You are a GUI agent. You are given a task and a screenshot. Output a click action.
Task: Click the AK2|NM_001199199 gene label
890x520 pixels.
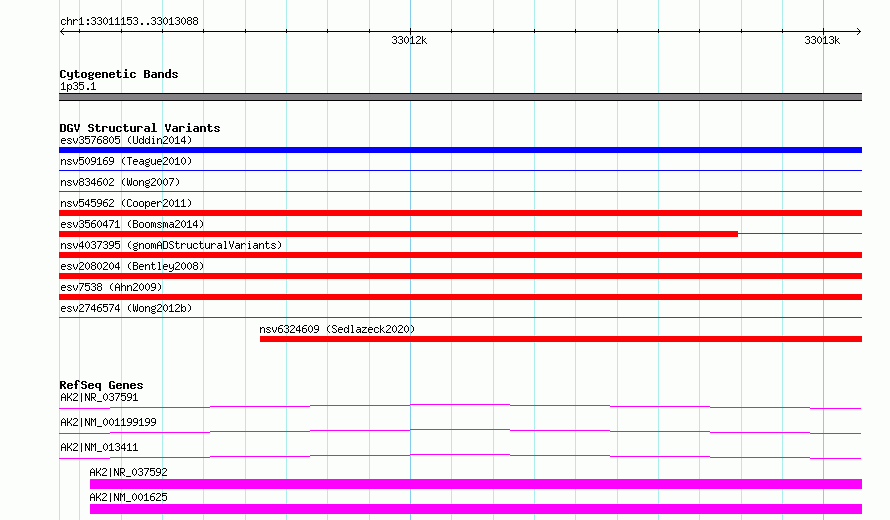[x=108, y=422]
